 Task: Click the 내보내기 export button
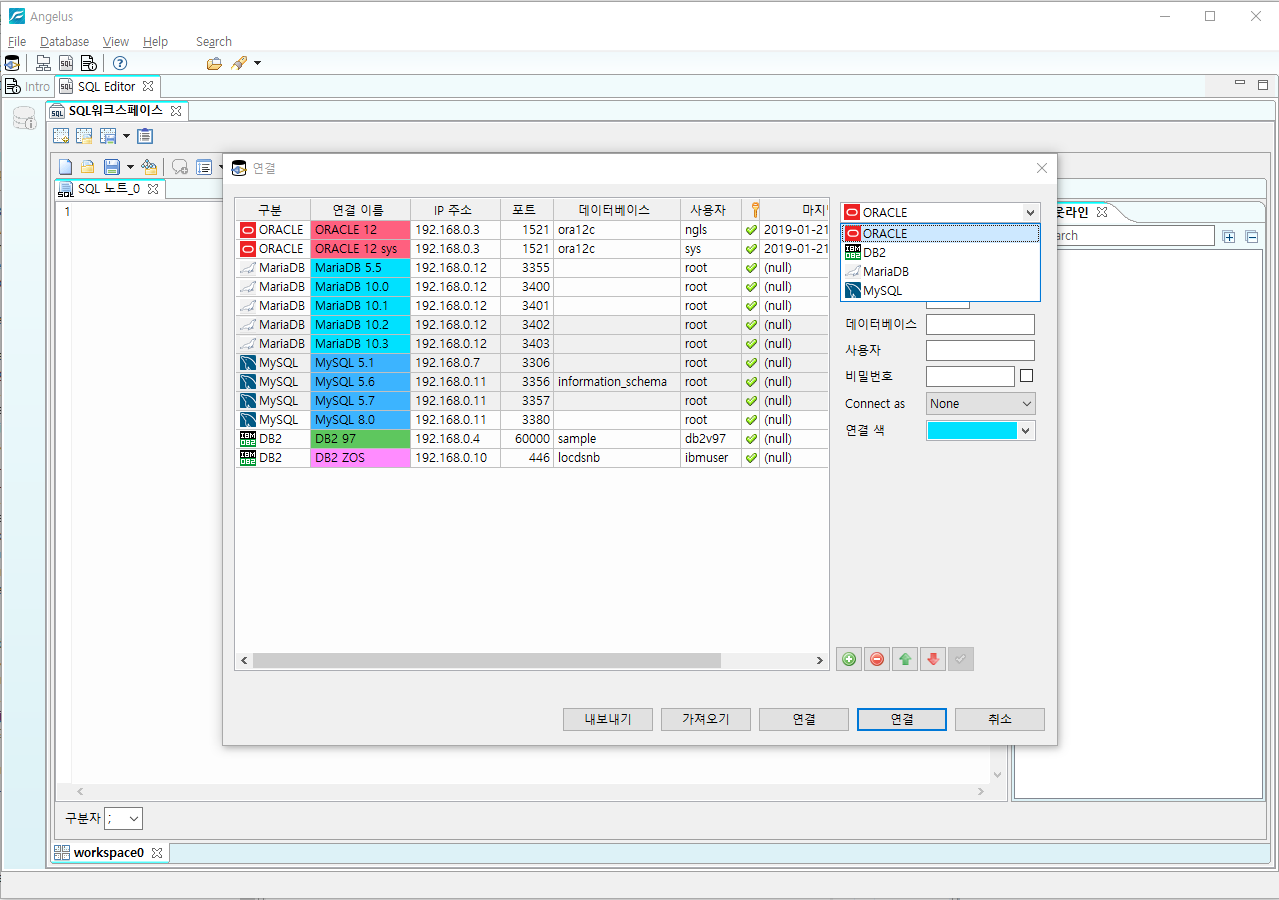coord(608,719)
